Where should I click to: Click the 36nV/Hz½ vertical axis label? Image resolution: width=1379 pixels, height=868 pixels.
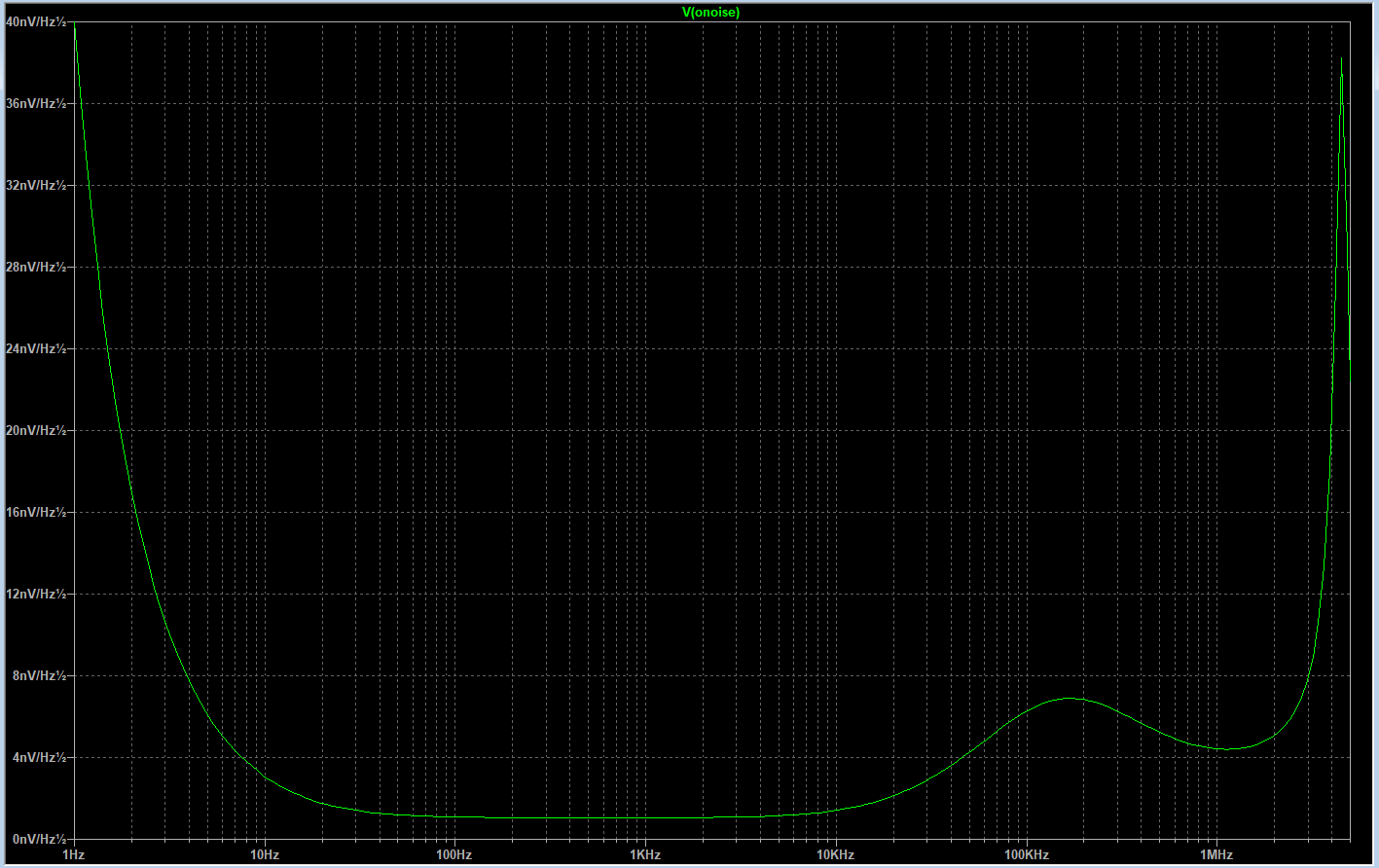pyautogui.click(x=36, y=103)
